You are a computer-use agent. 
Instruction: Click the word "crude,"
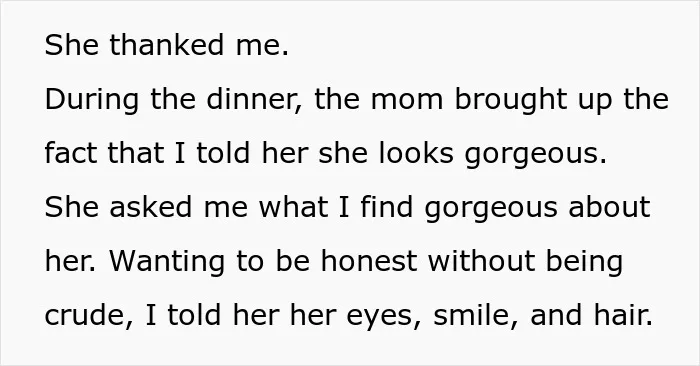tap(89, 315)
